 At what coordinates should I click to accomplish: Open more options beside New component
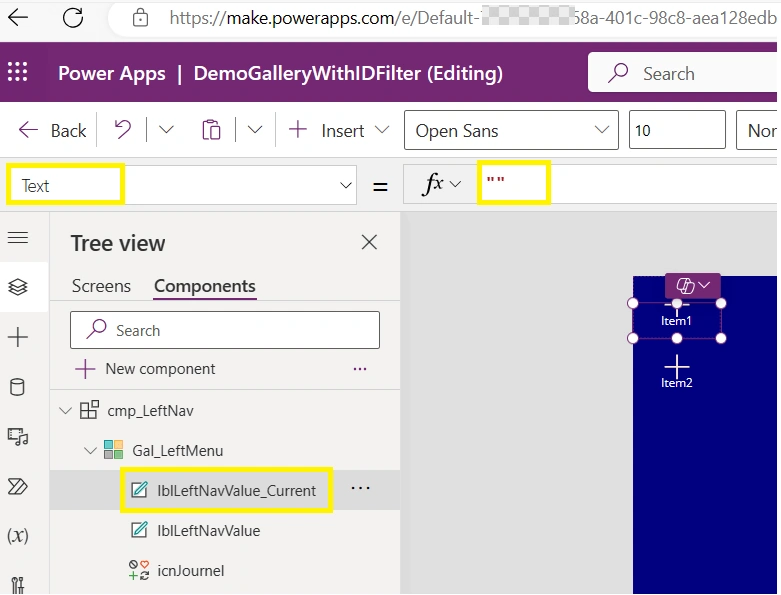(x=360, y=369)
